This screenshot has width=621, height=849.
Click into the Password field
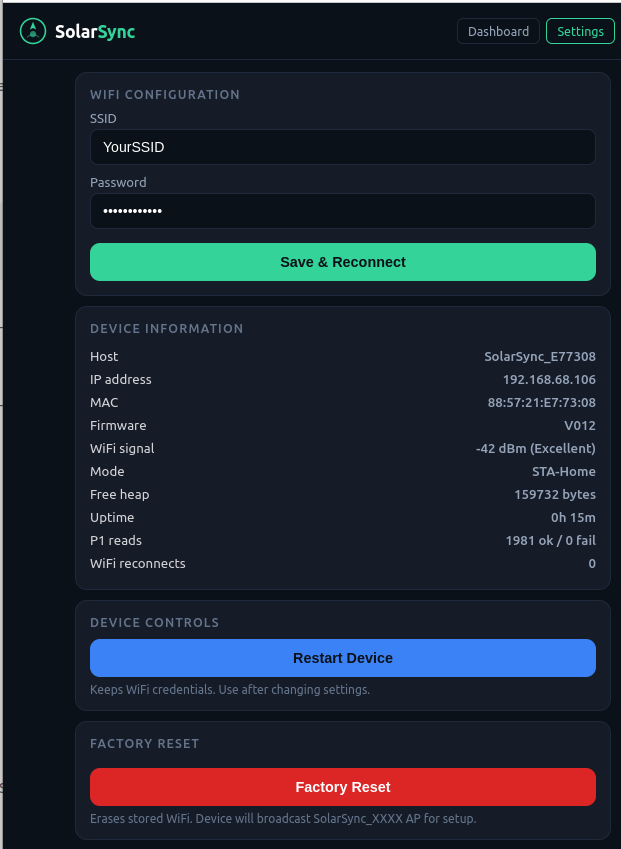(x=342, y=211)
